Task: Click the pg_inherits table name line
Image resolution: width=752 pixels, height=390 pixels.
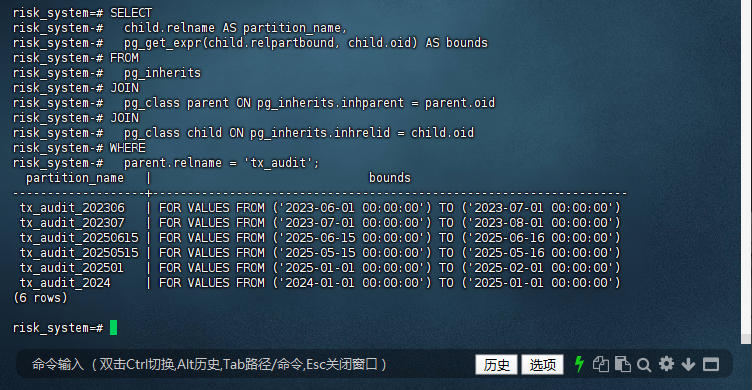Action: 163,73
